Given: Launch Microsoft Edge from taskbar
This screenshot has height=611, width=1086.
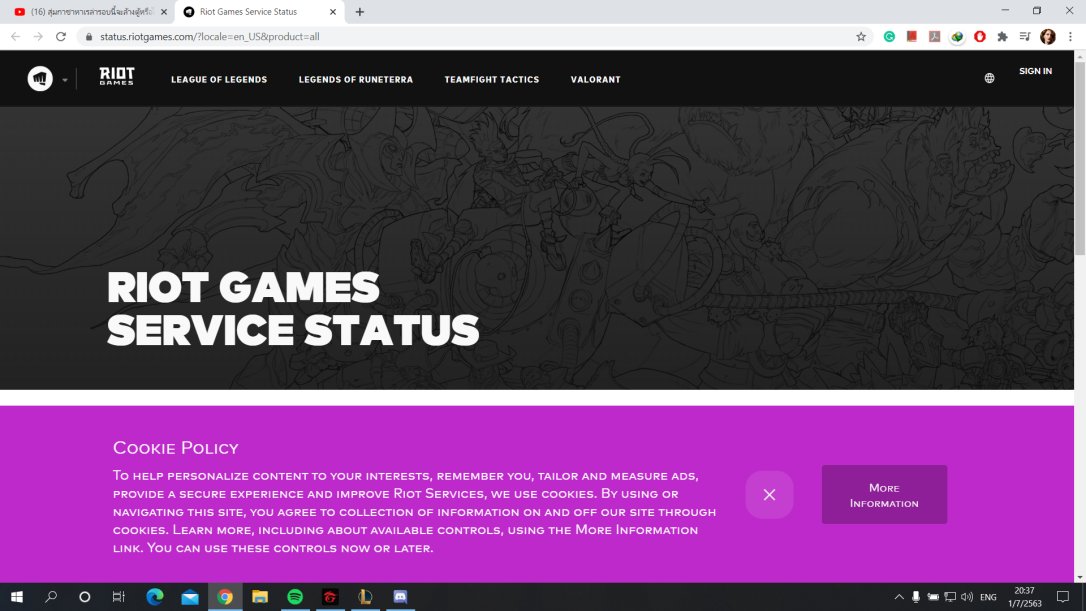Looking at the screenshot, I should coord(154,596).
